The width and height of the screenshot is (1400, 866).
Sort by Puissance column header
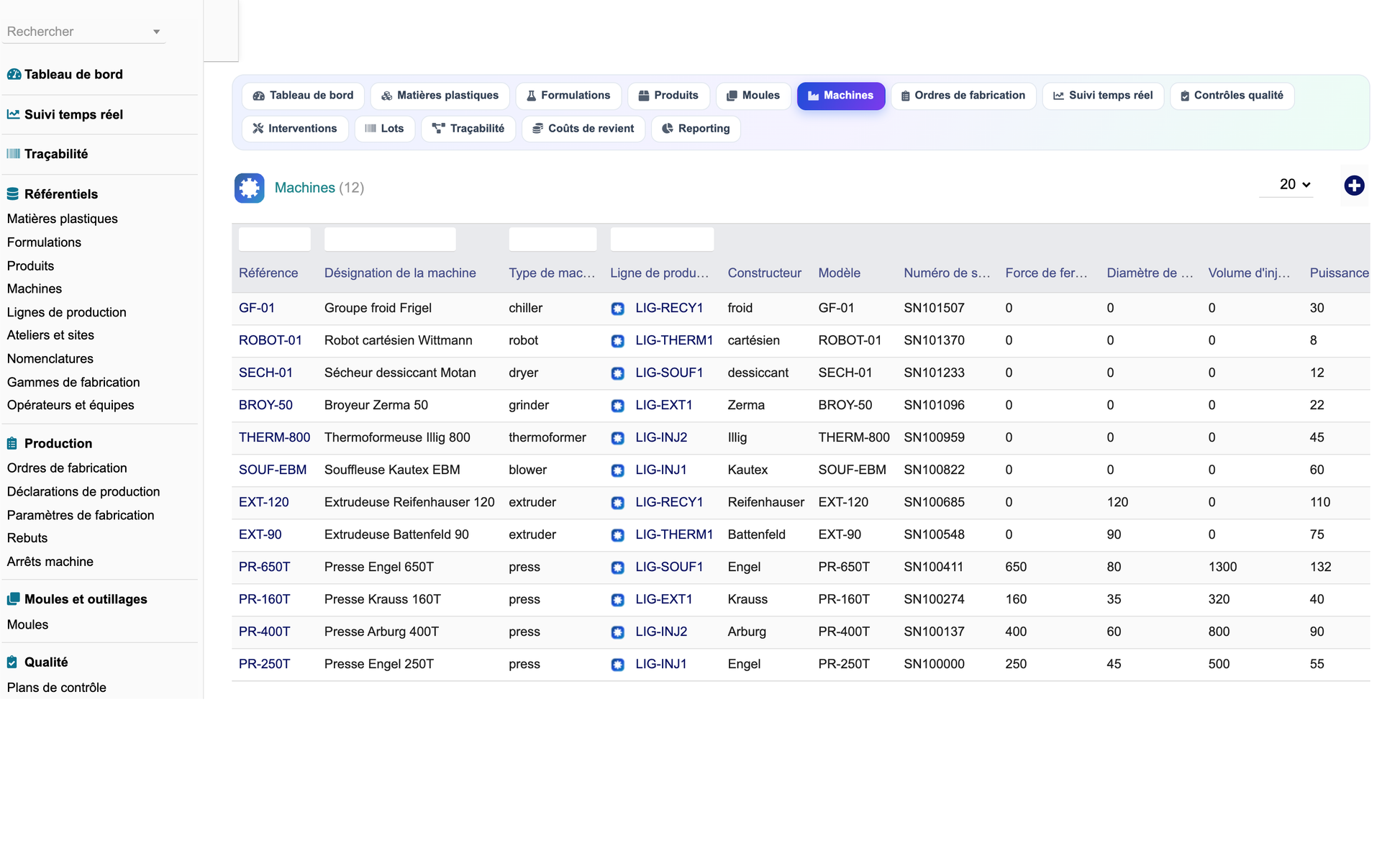1339,273
